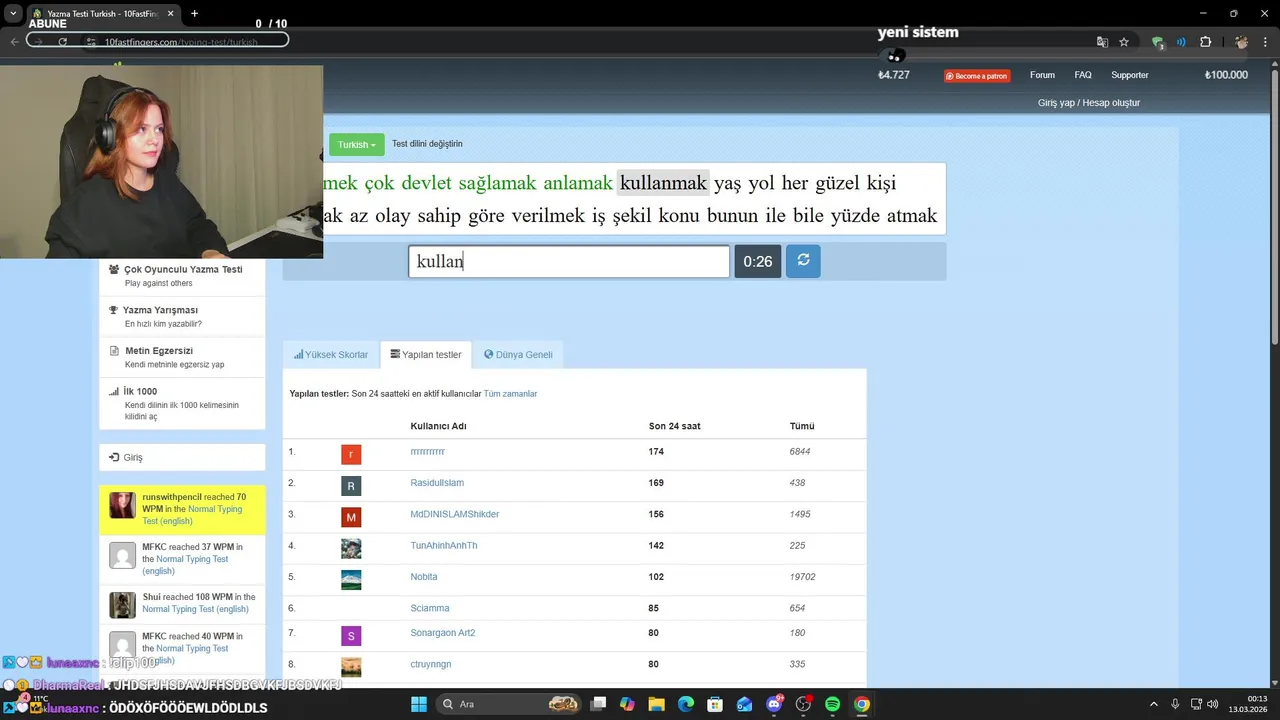Open Task View from the taskbar
This screenshot has height=720, width=1280.
pyautogui.click(x=598, y=704)
